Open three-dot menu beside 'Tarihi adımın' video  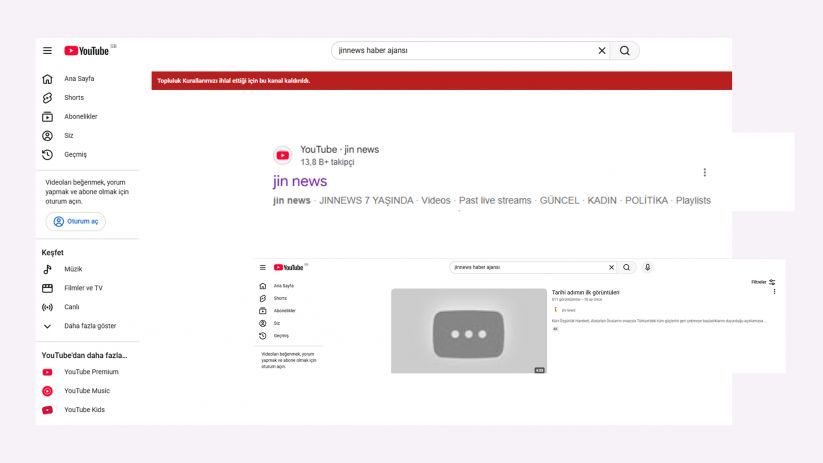click(774, 291)
